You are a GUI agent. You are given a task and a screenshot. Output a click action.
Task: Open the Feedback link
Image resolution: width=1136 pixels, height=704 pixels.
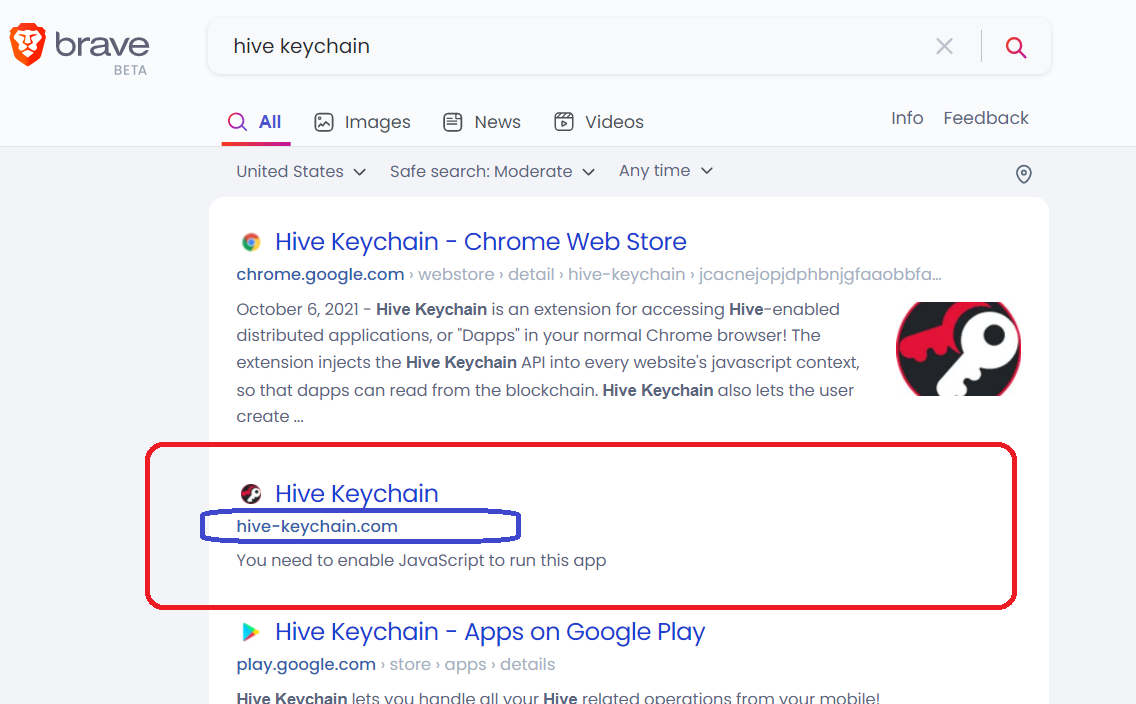985,117
